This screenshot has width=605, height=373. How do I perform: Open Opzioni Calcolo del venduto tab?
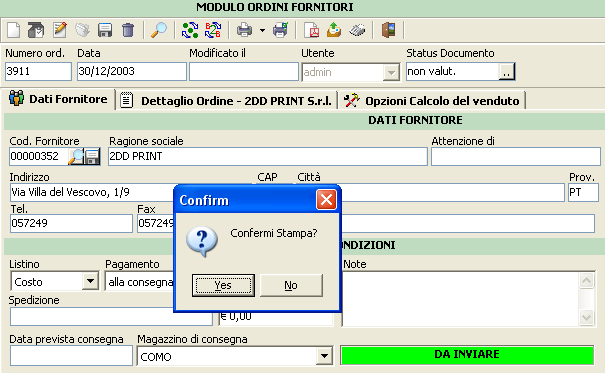(x=431, y=101)
